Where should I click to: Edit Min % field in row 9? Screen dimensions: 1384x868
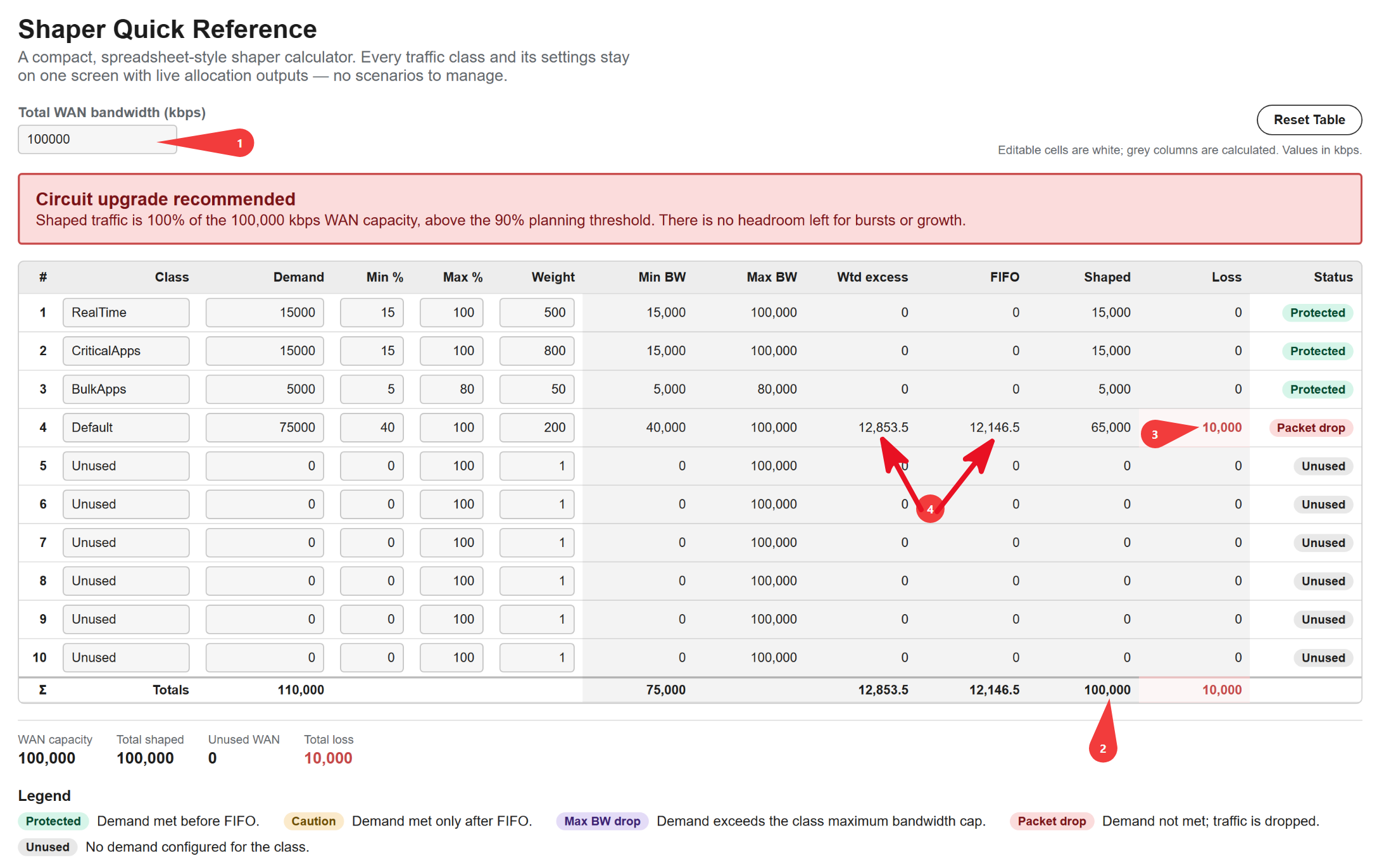tap(372, 619)
